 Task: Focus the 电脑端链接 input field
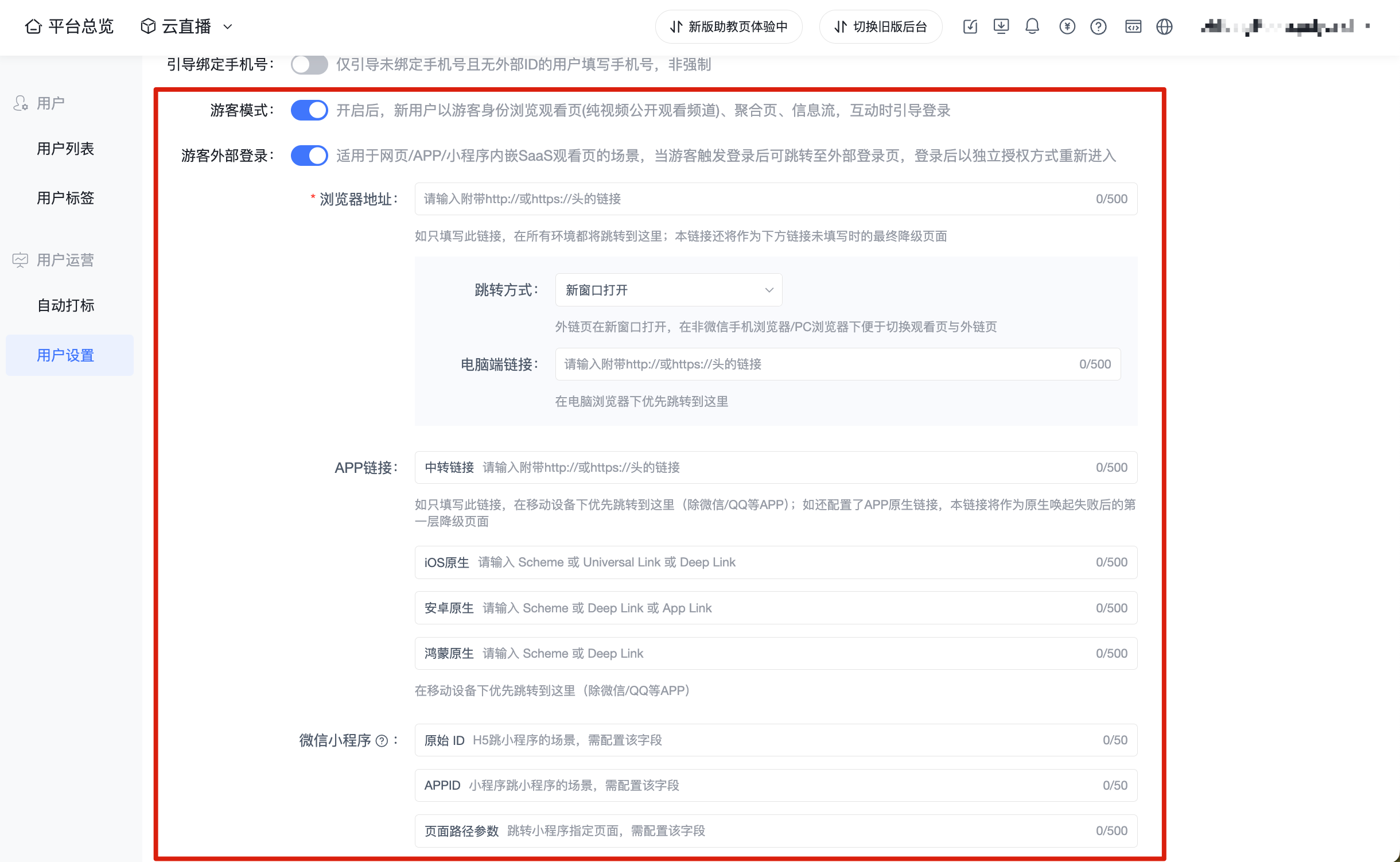[x=838, y=364]
